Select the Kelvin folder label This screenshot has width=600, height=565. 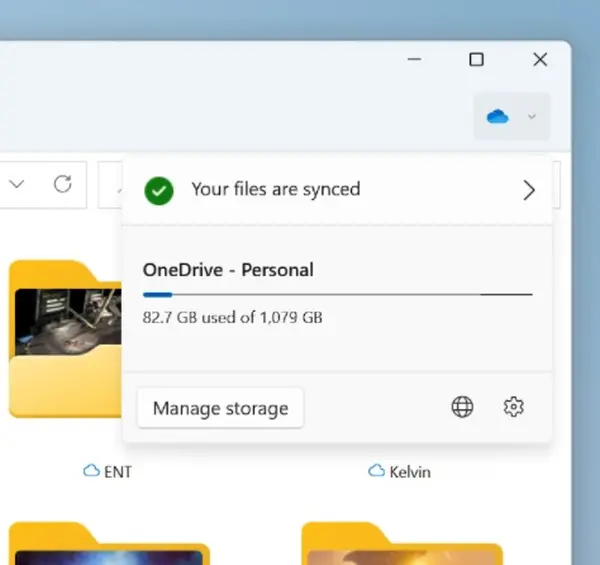tap(410, 471)
